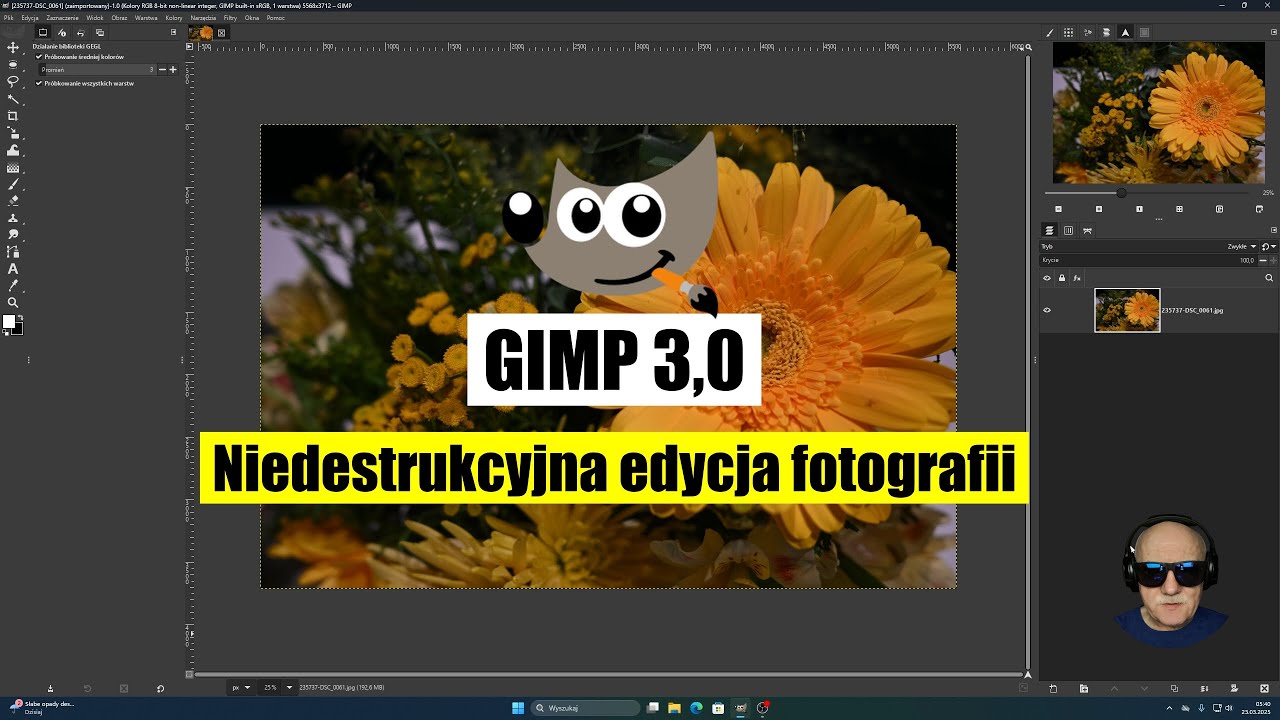1280x720 pixels.
Task: Click the Zoom Out navigation button
Action: click(x=1059, y=209)
